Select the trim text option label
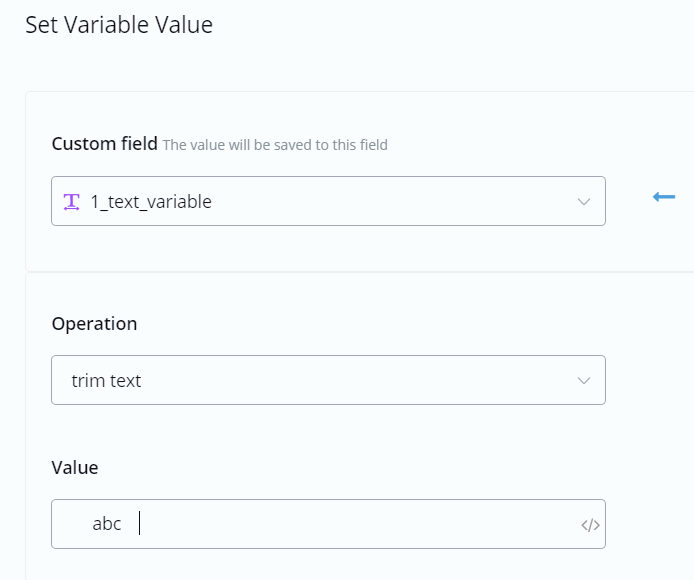 [x=106, y=381]
